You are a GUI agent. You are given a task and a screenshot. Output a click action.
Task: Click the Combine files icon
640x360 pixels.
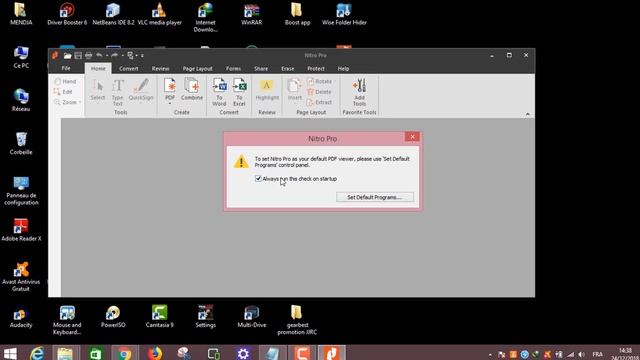(192, 90)
